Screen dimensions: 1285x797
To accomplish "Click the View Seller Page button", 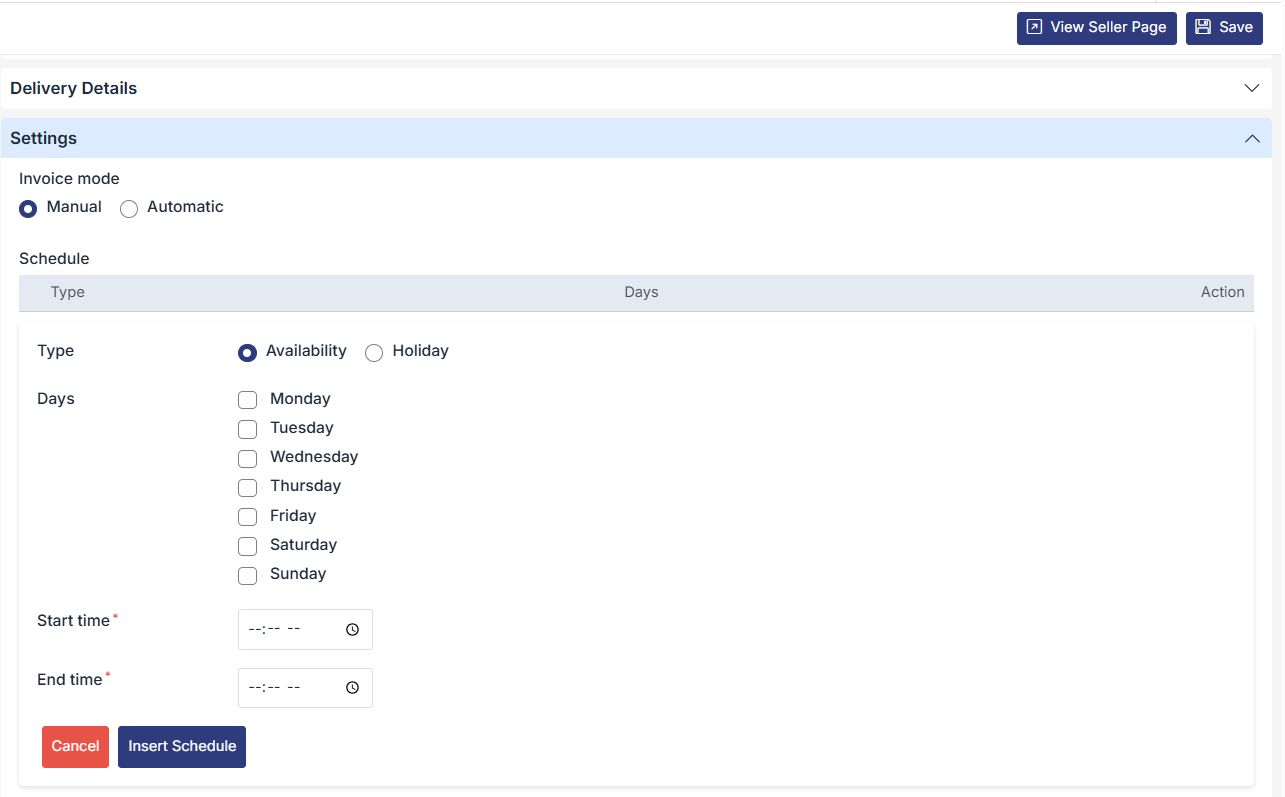I will pyautogui.click(x=1096, y=28).
